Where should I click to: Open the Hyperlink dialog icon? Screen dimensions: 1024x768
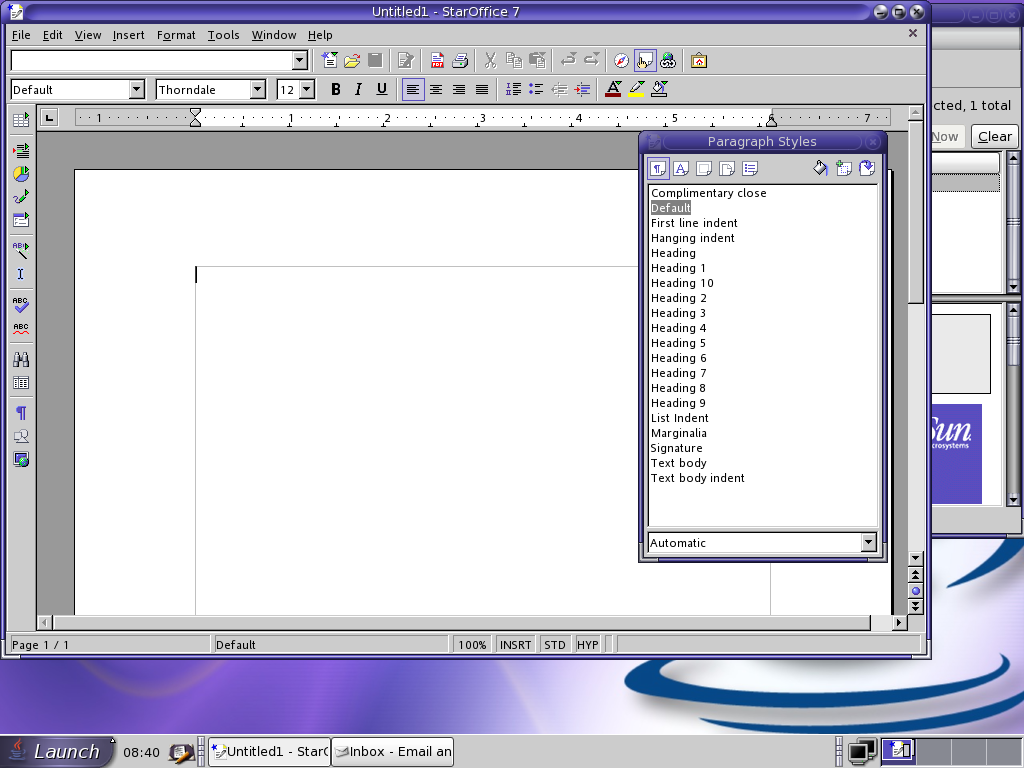(x=667, y=61)
